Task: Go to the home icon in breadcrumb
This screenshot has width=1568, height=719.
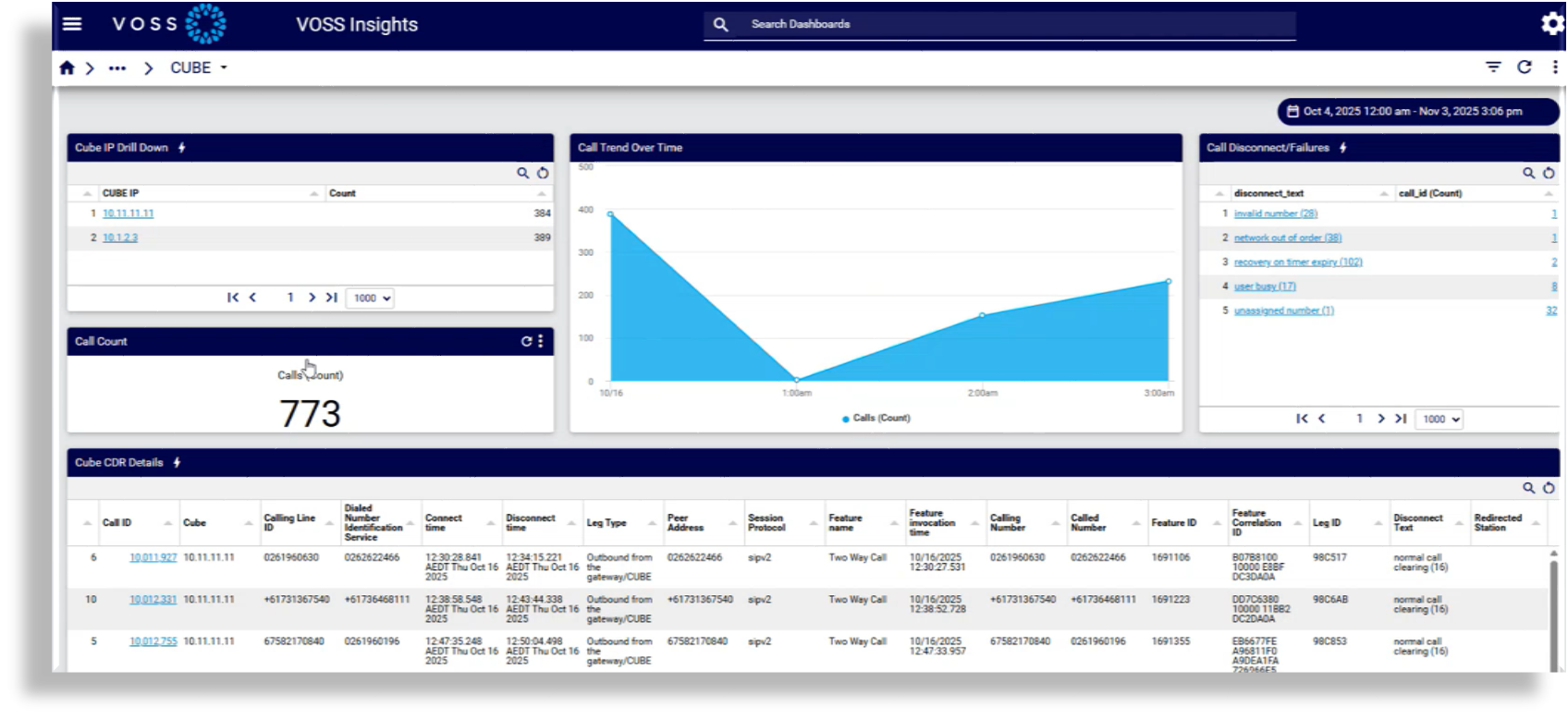Action: (67, 67)
